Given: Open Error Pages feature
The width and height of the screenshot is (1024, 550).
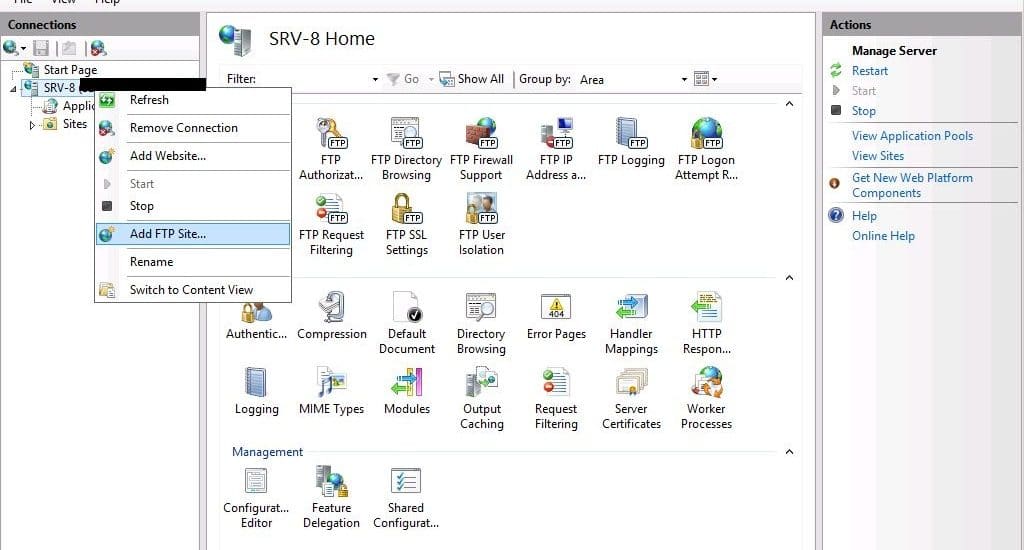Looking at the screenshot, I should tap(556, 316).
